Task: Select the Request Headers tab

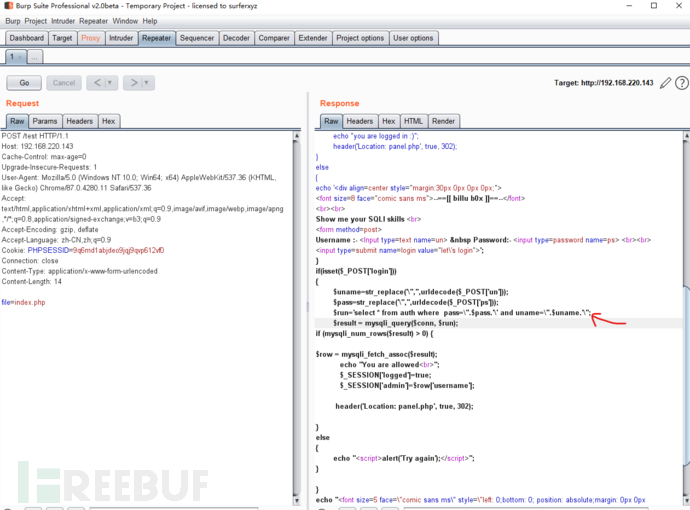Action: click(80, 121)
